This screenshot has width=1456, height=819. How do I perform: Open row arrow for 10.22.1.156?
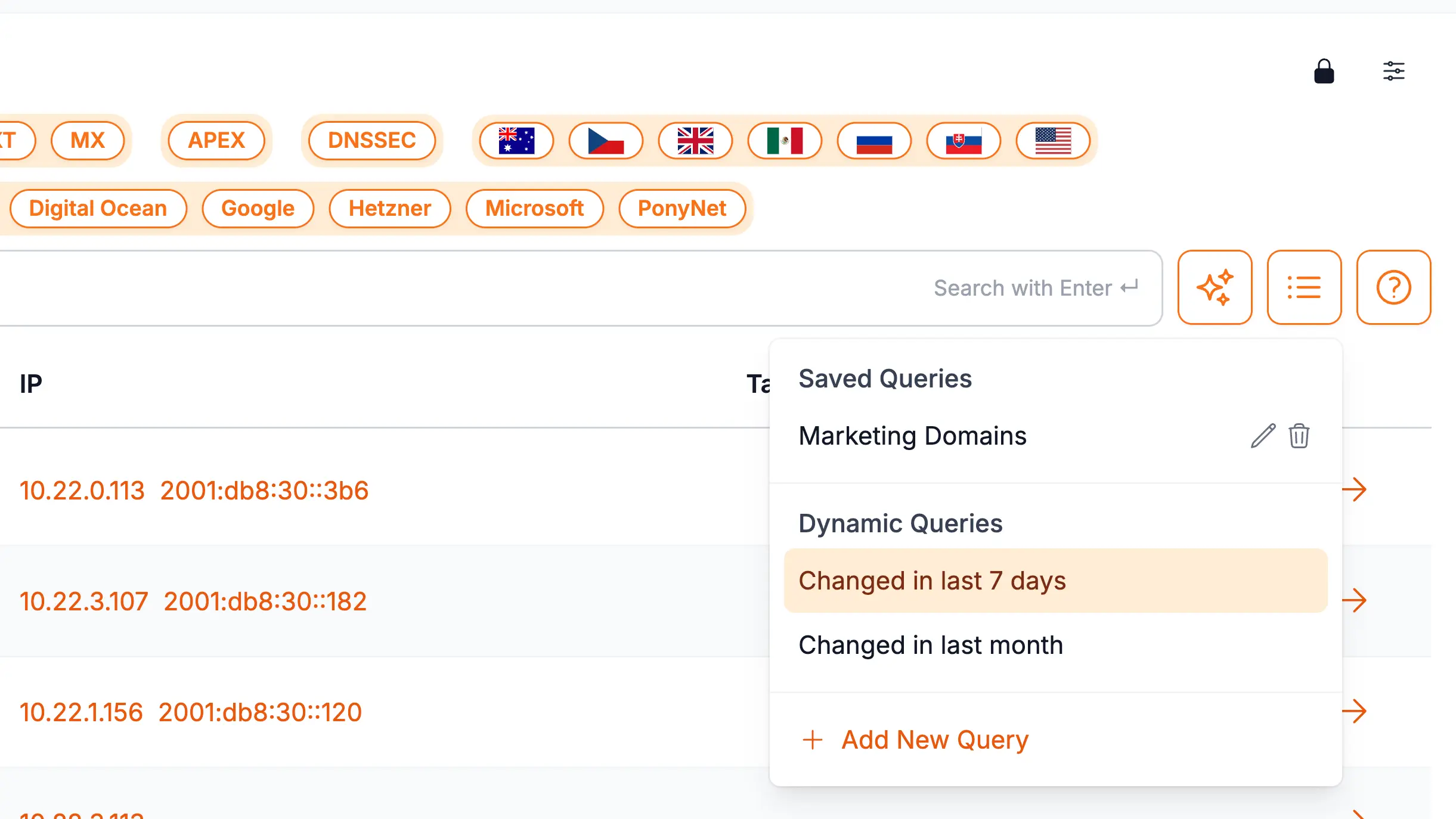(1354, 711)
